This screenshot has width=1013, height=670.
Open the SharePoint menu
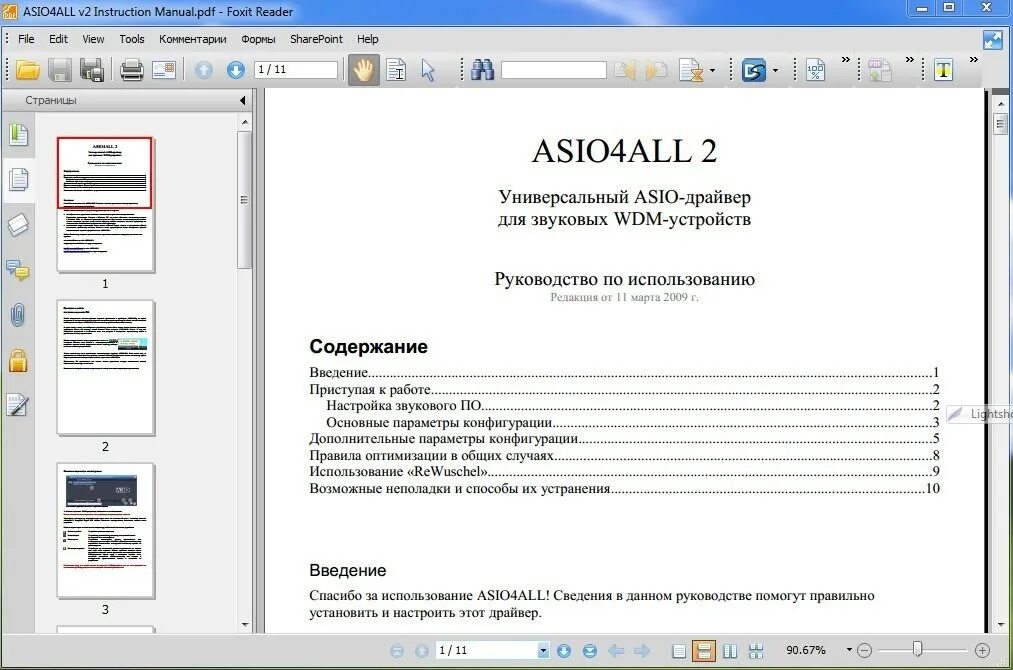click(x=317, y=39)
